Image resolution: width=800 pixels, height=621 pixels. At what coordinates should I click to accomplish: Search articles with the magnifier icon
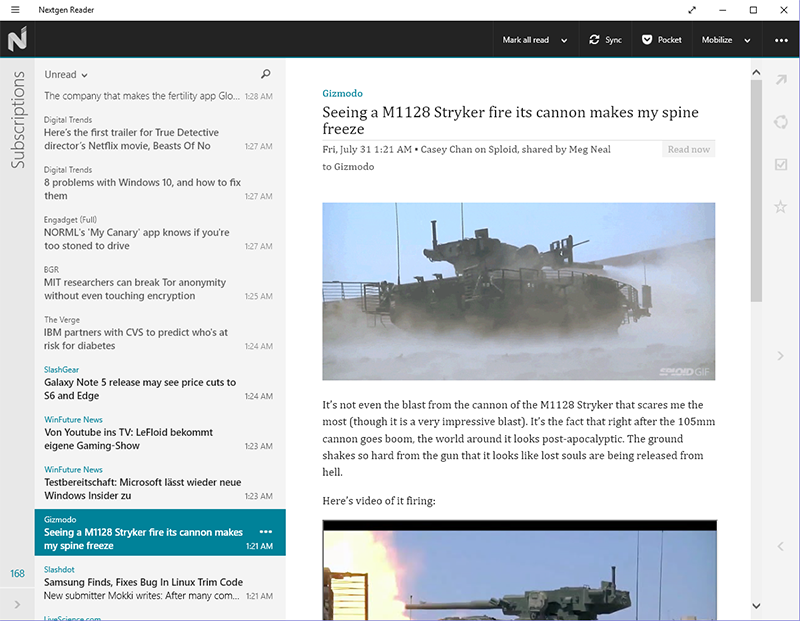[x=265, y=74]
